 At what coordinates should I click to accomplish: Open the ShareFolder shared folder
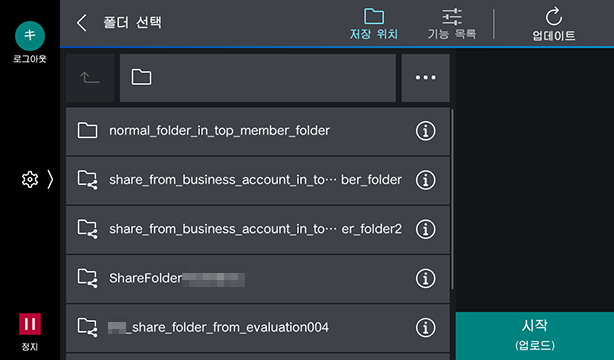click(x=239, y=279)
